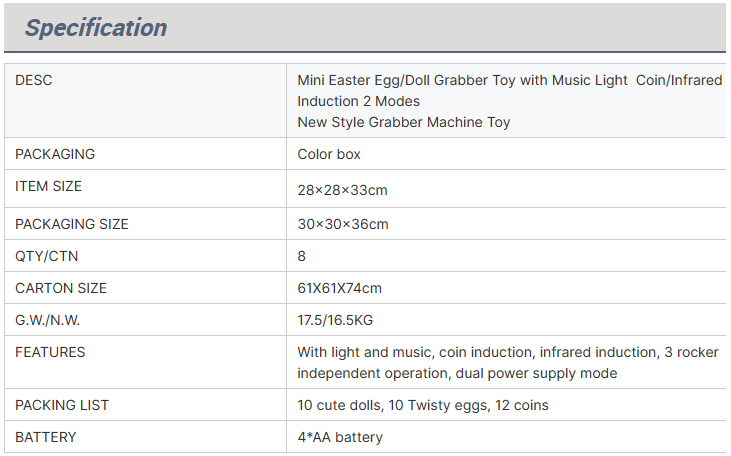The image size is (731, 456).
Task: Click the FEATURES row label
Action: pyautogui.click(x=50, y=352)
